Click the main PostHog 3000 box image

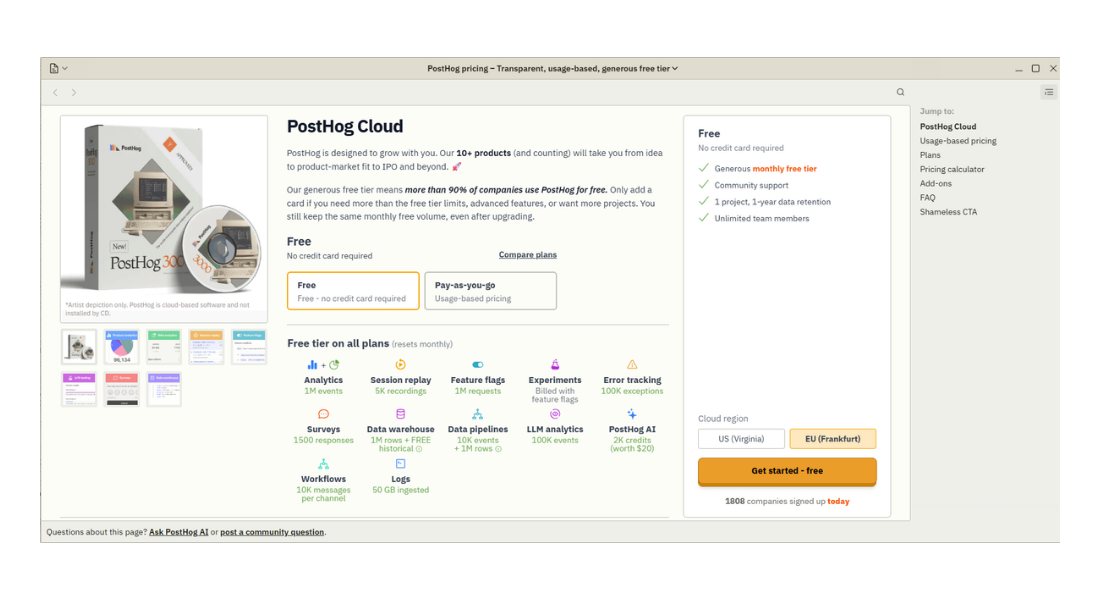click(x=163, y=209)
